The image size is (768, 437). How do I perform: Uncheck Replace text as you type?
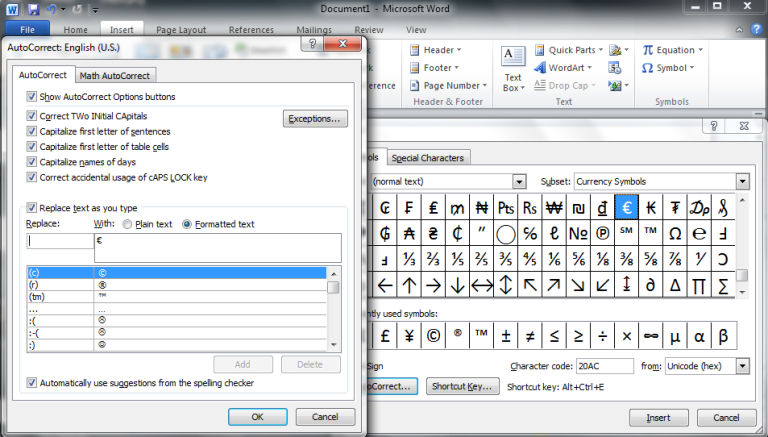pyautogui.click(x=31, y=208)
